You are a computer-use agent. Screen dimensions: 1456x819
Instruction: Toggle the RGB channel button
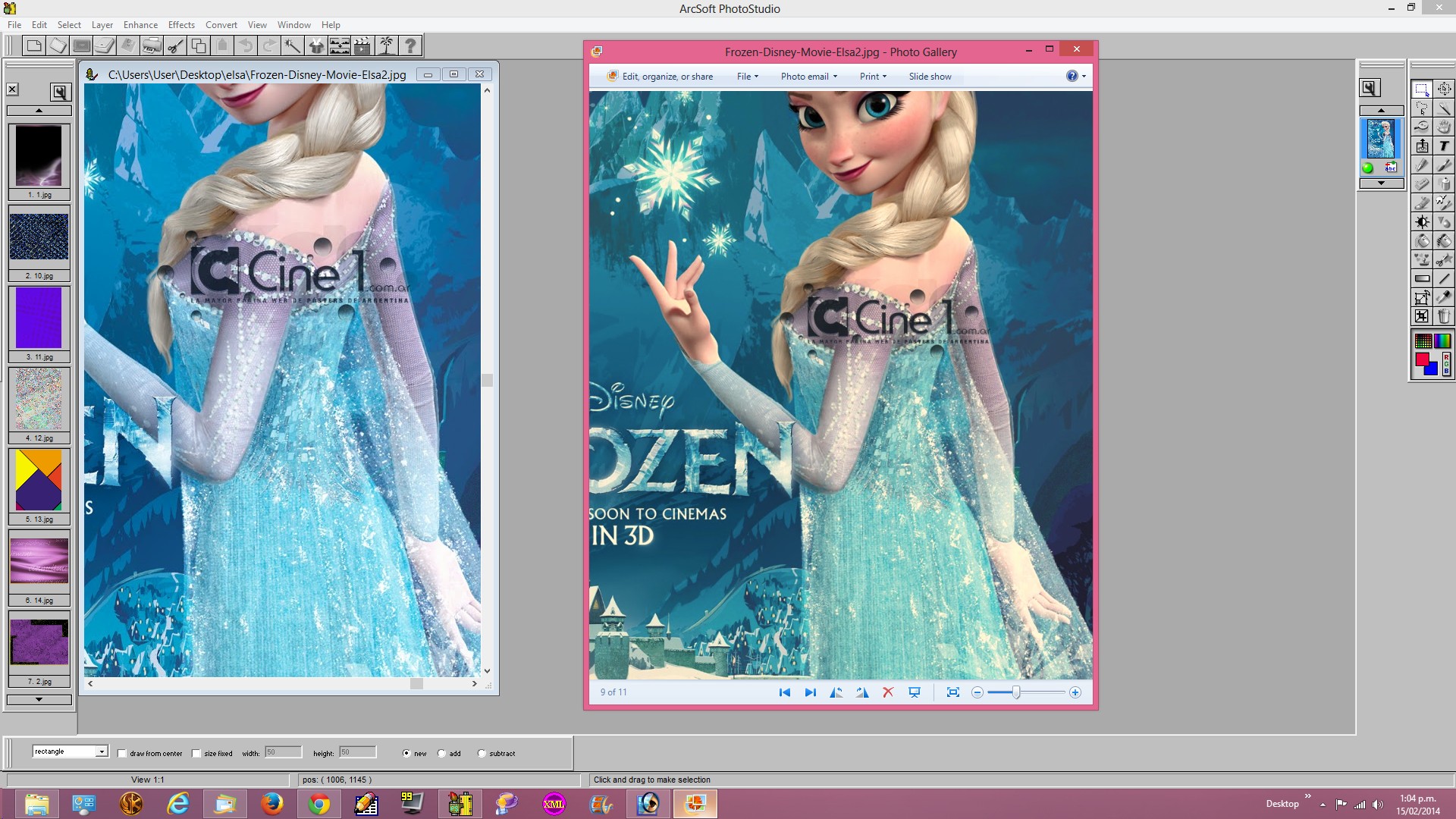pos(1446,363)
